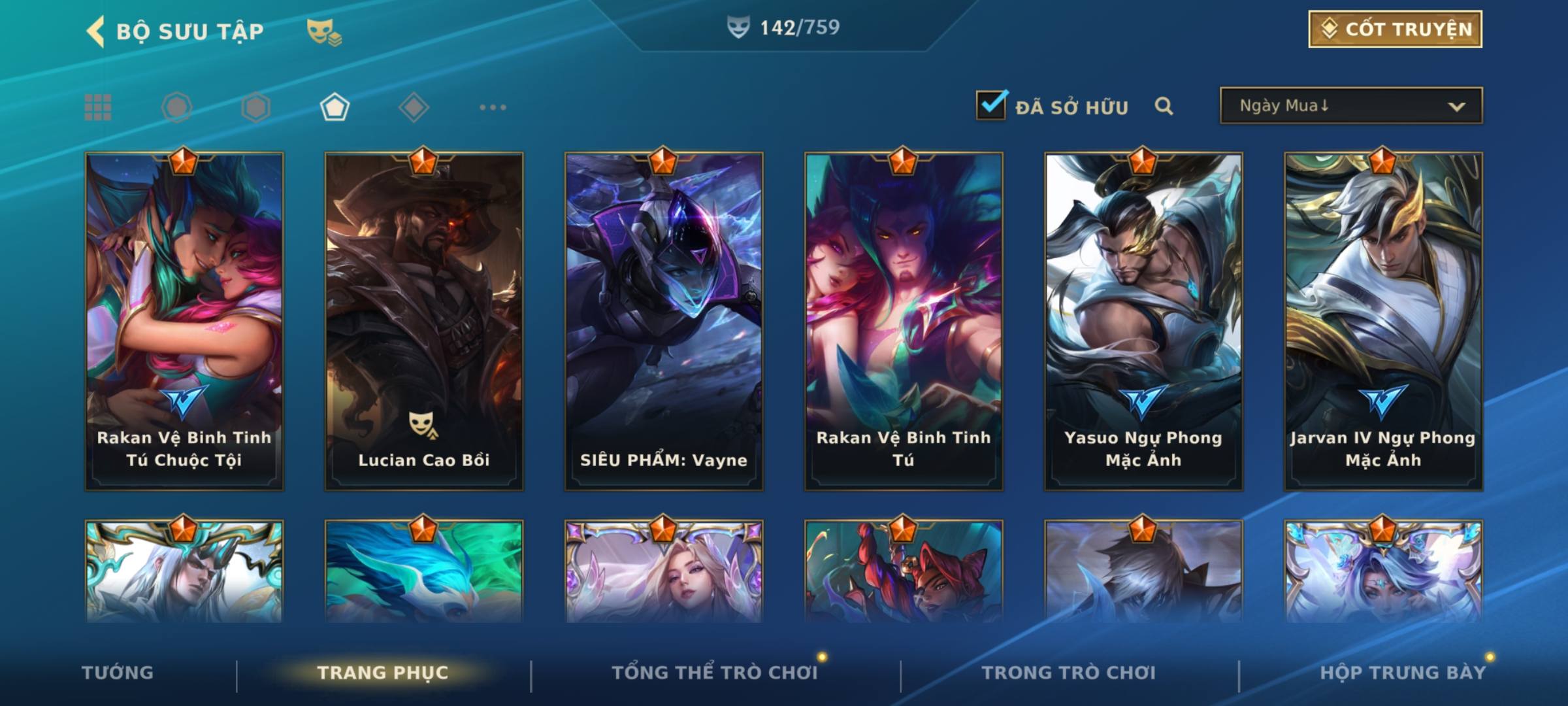Image resolution: width=1568 pixels, height=706 pixels.
Task: Click the Cốt Truyện button
Action: click(1396, 29)
